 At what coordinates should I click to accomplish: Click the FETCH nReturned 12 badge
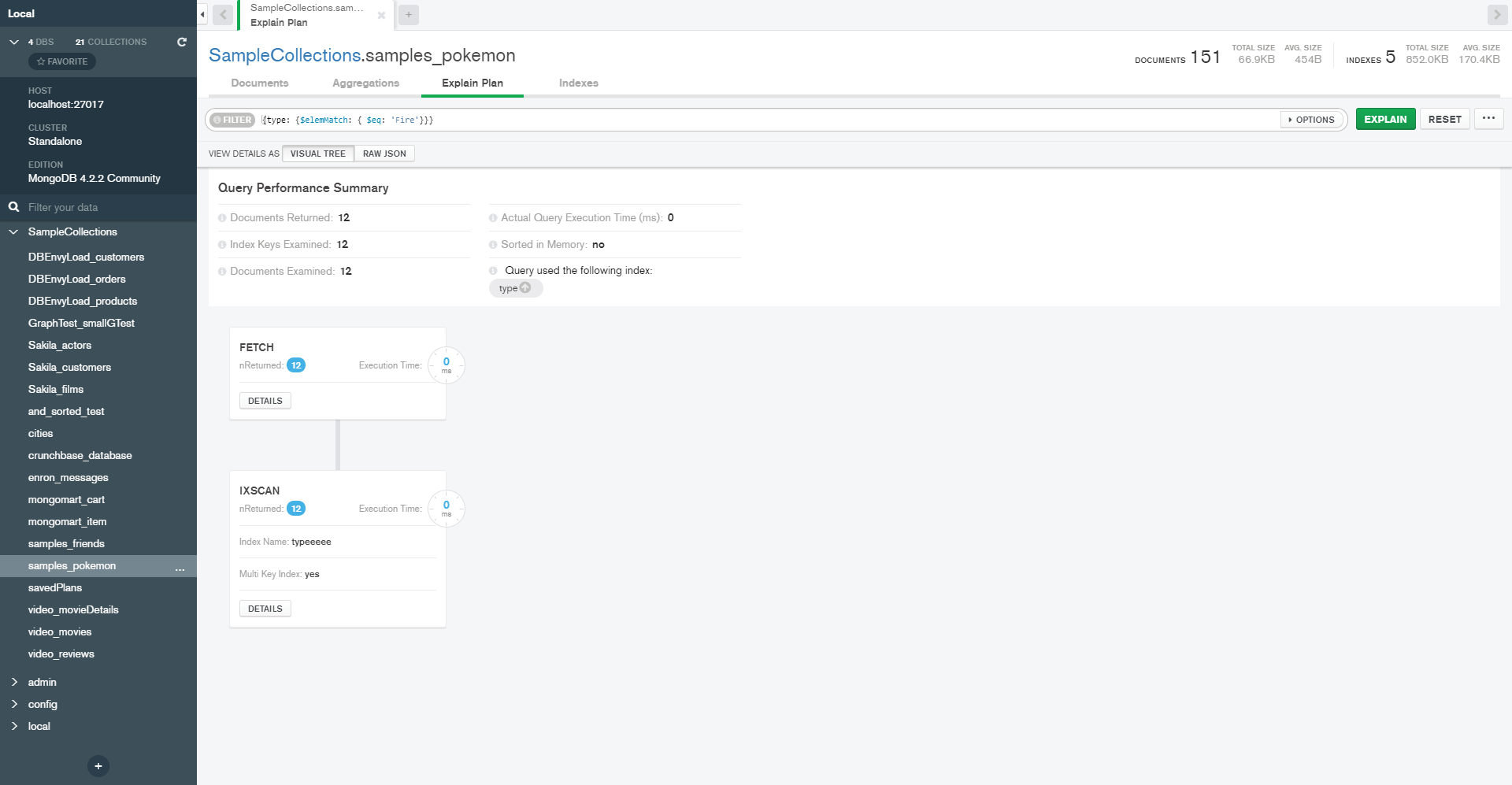296,365
